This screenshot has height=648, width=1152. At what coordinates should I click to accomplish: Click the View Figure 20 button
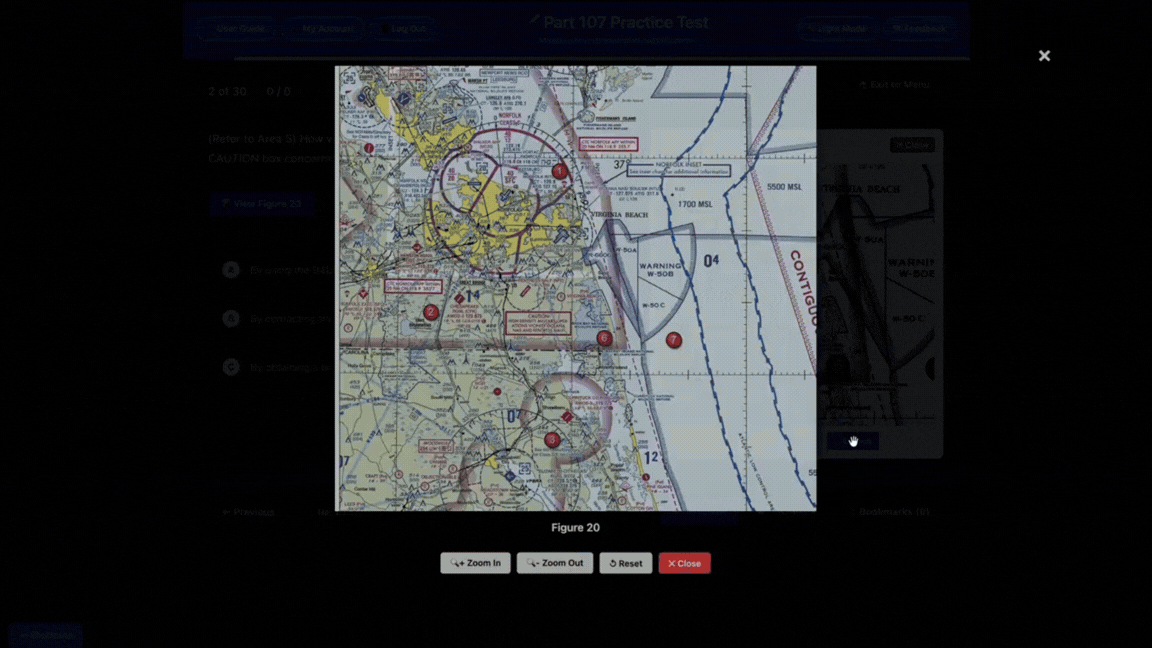(262, 203)
